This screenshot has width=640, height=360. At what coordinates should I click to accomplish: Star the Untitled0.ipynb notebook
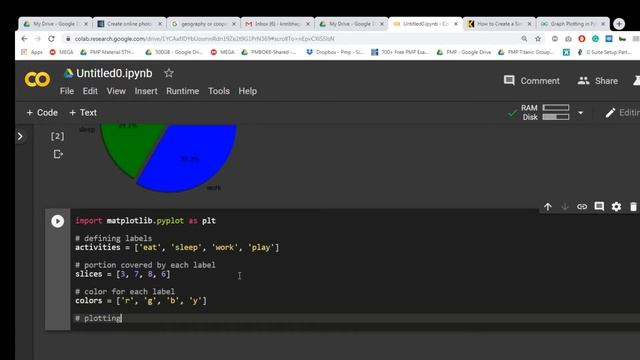point(169,73)
